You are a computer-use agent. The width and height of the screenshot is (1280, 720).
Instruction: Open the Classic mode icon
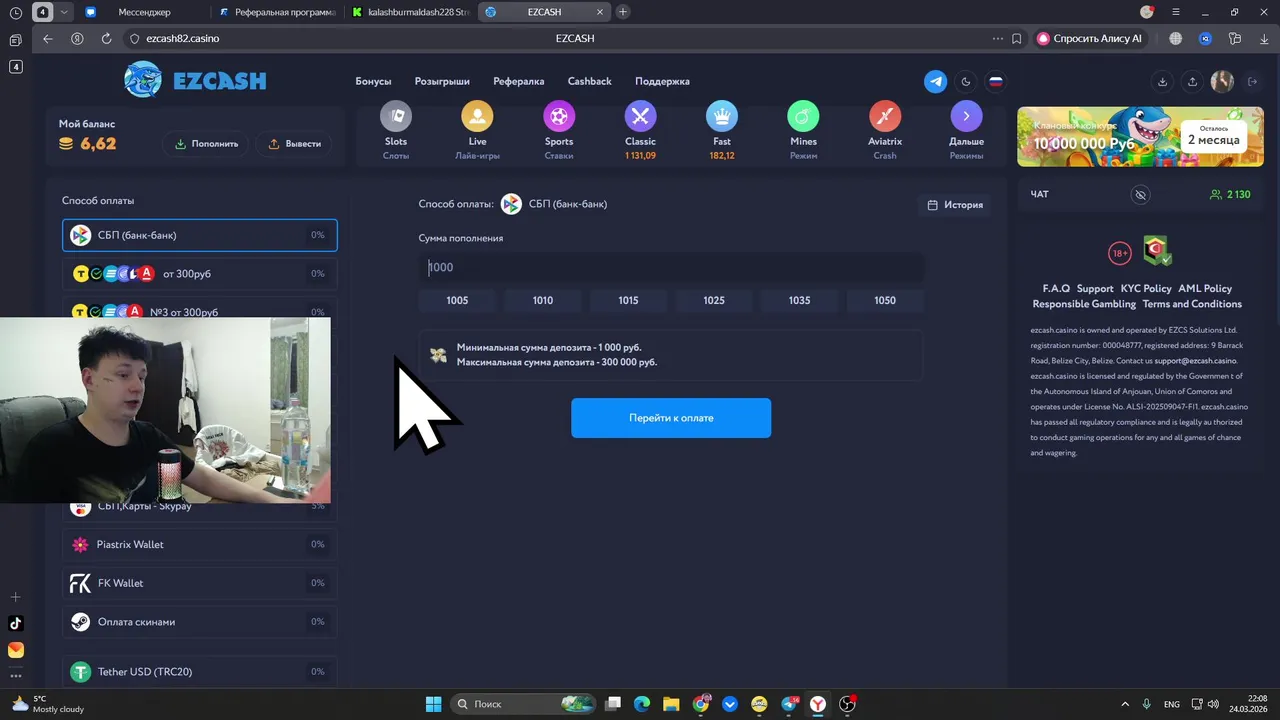pos(640,116)
